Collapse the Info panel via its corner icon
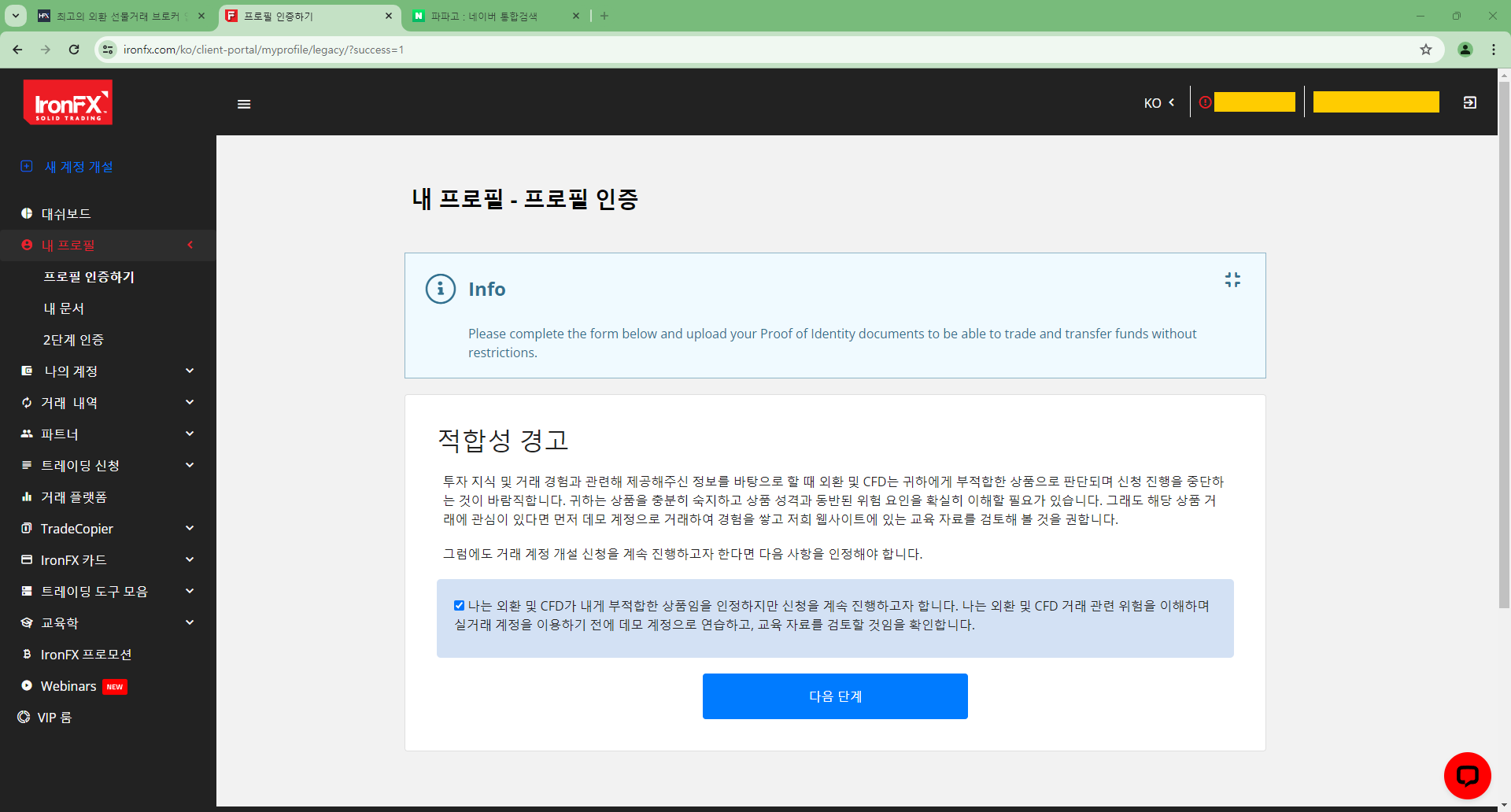 click(1232, 279)
